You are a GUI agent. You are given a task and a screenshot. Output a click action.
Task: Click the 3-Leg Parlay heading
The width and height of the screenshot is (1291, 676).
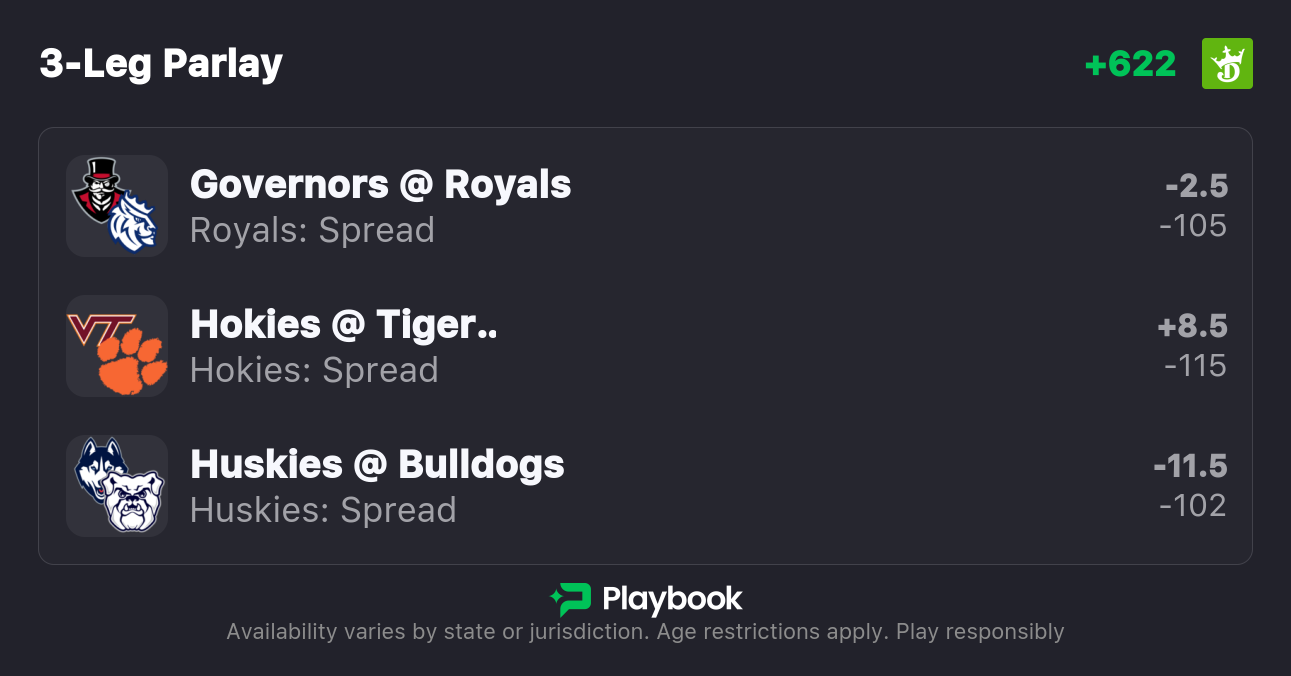(161, 64)
